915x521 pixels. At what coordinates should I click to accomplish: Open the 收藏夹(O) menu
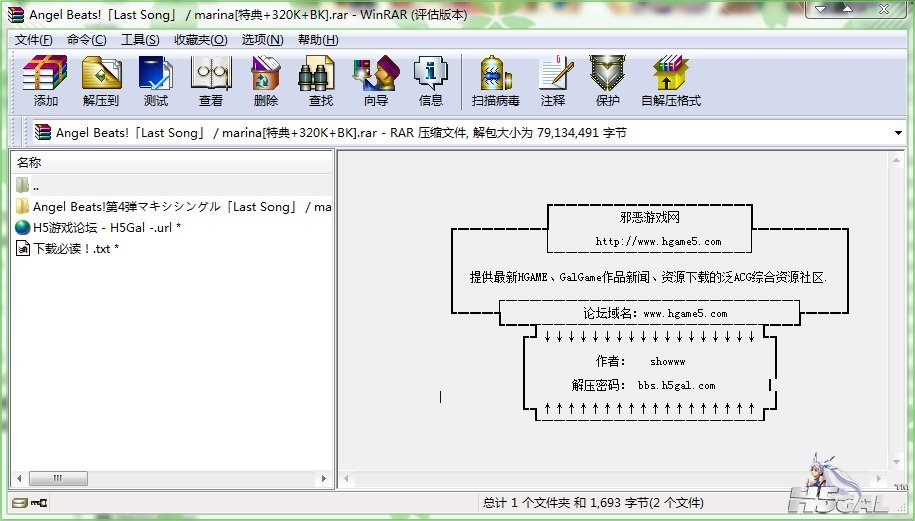201,40
